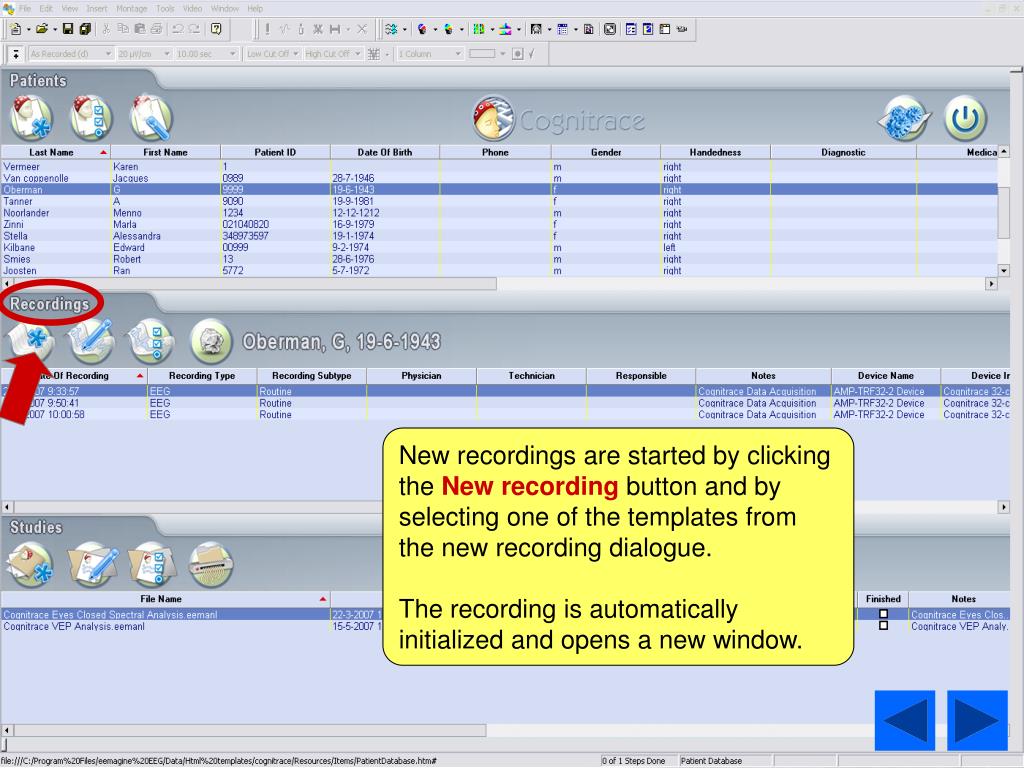Delete study with the shredder icon
1024x768 pixels.
pyautogui.click(x=211, y=564)
